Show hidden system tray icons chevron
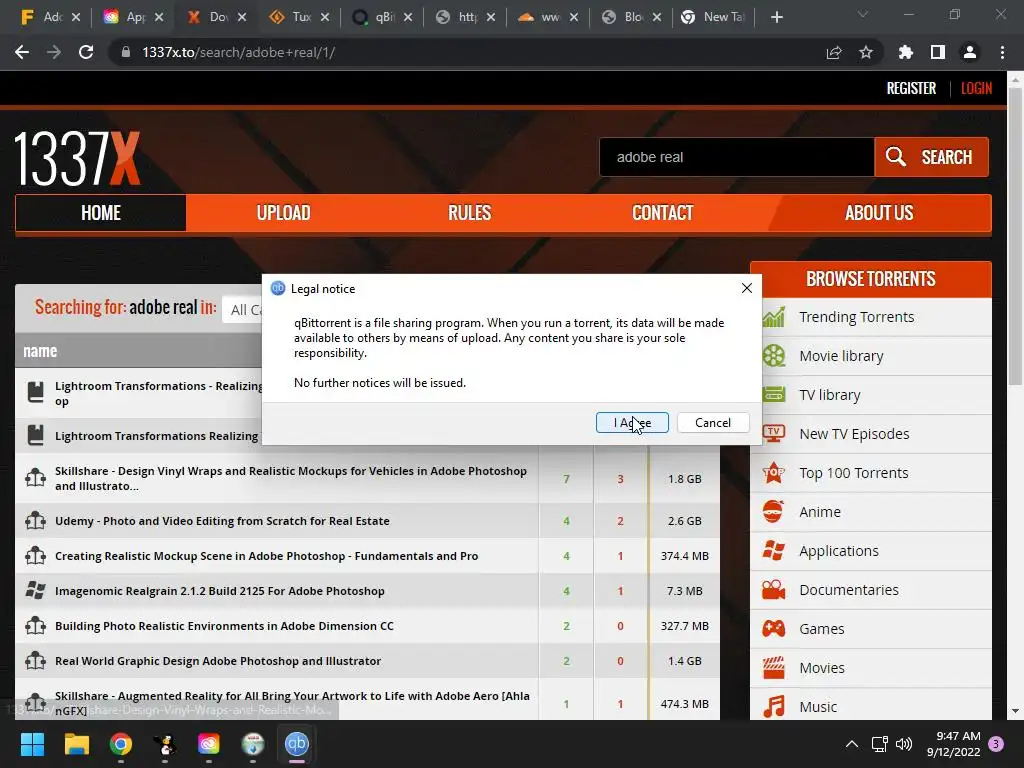This screenshot has width=1024, height=768. click(x=852, y=744)
